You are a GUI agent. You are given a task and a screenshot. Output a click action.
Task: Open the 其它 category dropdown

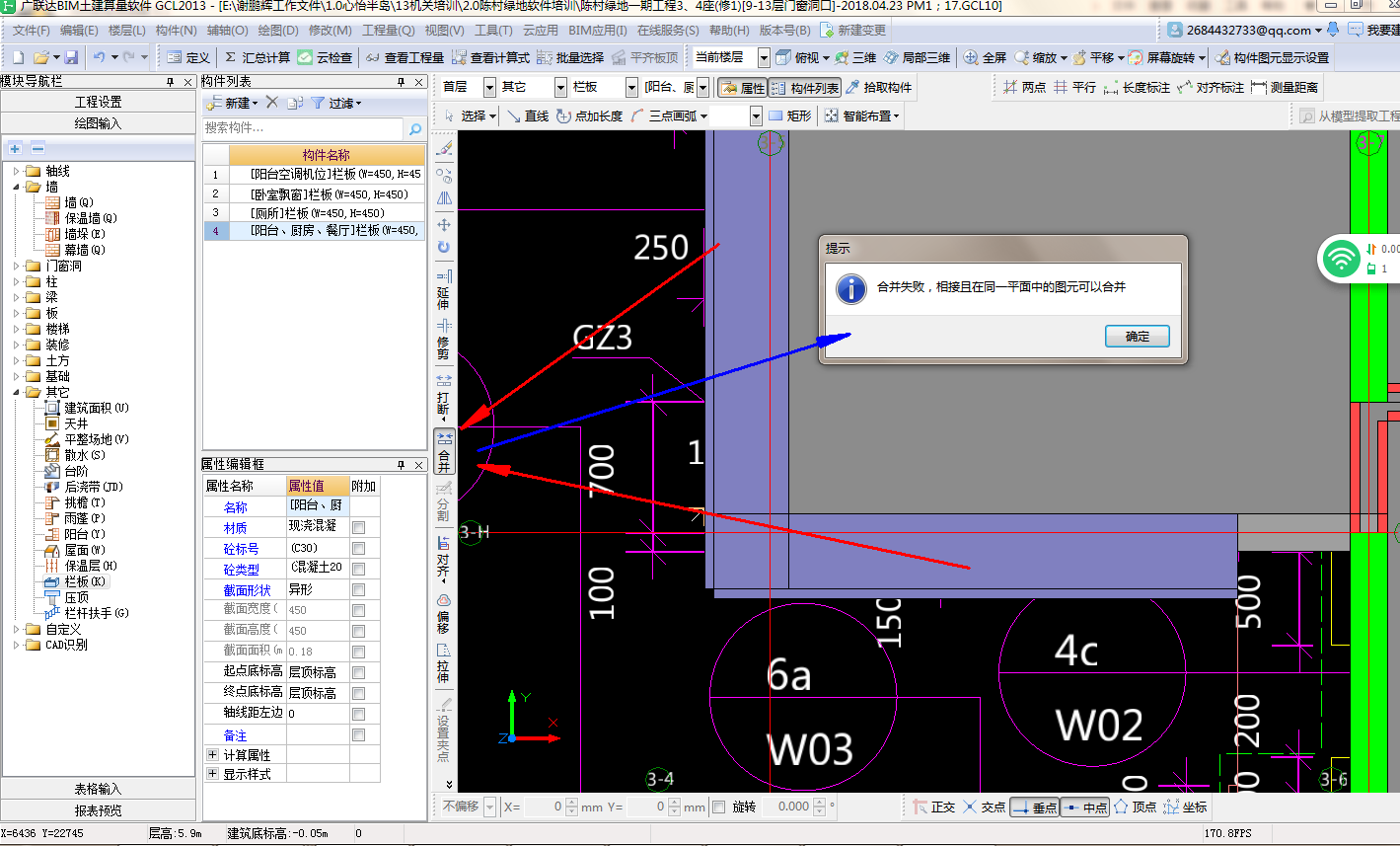pyautogui.click(x=560, y=88)
